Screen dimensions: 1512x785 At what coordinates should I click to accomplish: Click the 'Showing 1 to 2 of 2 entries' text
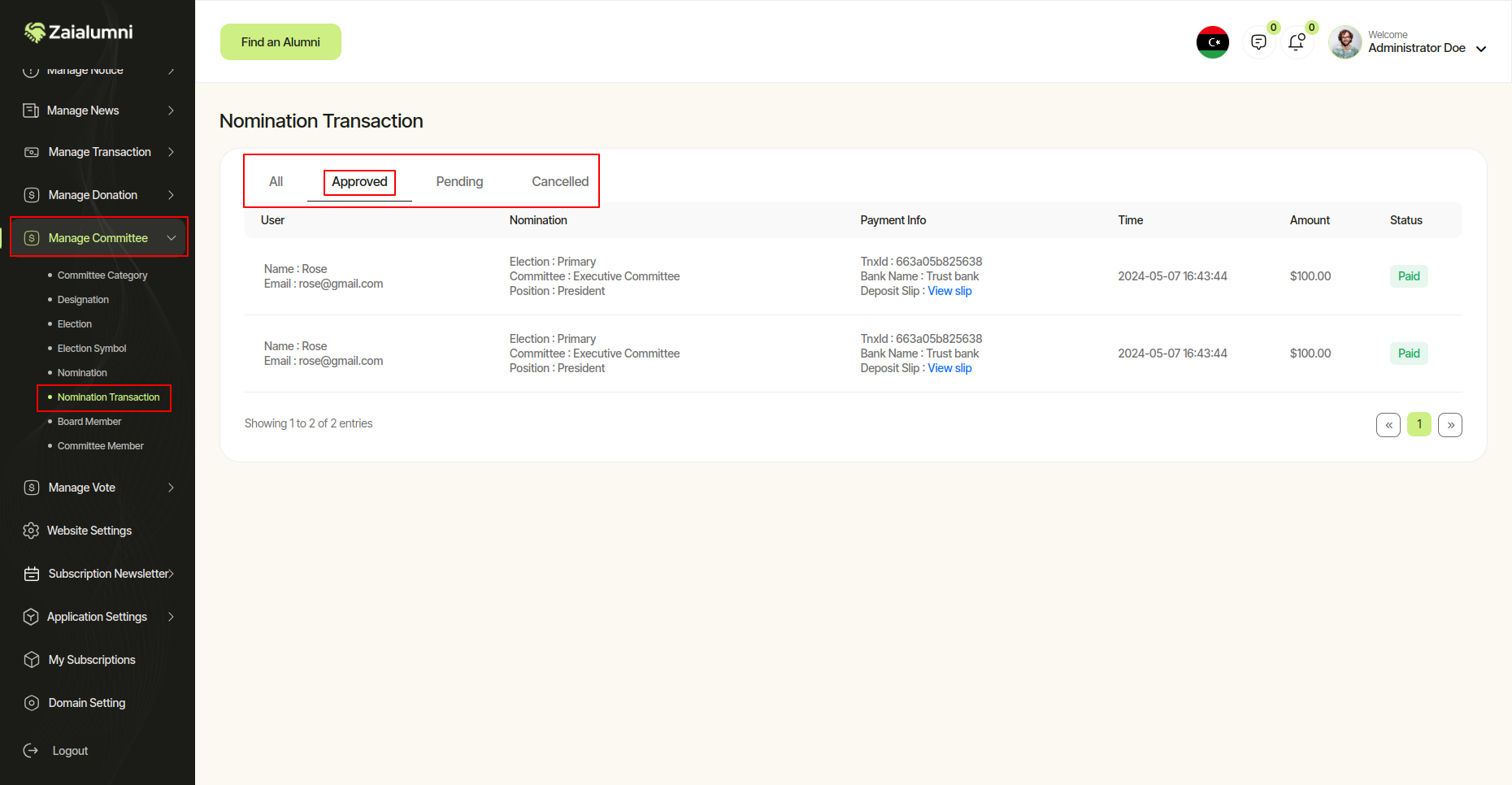coord(308,423)
